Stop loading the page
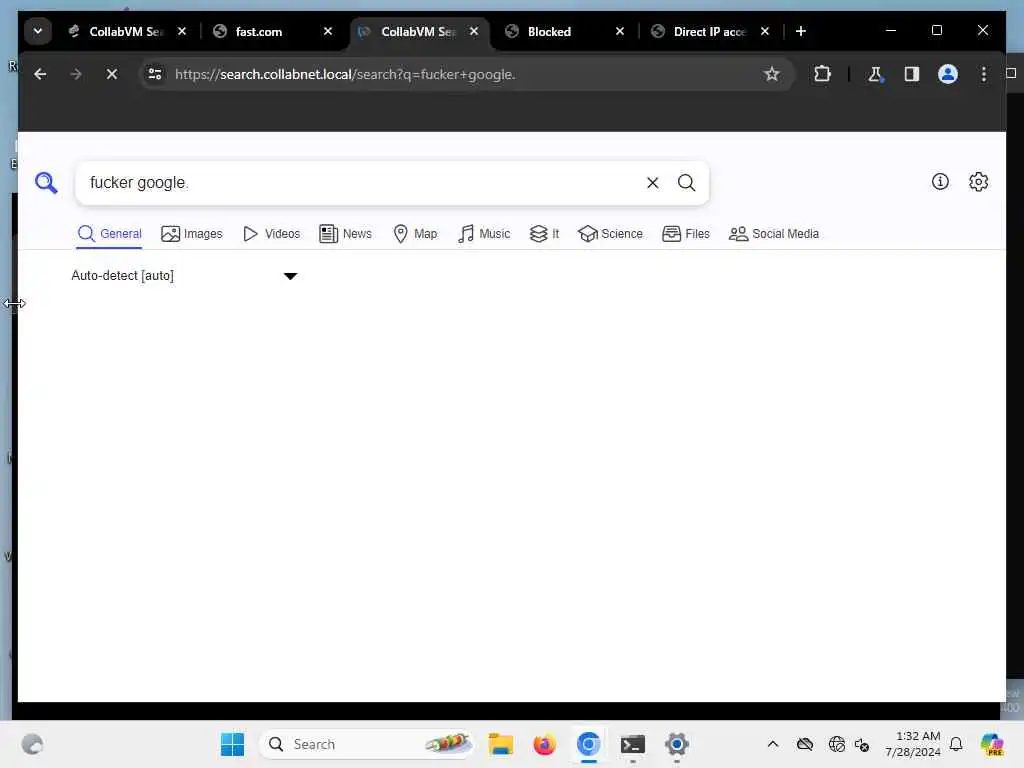The height and width of the screenshot is (768, 1024). [112, 74]
